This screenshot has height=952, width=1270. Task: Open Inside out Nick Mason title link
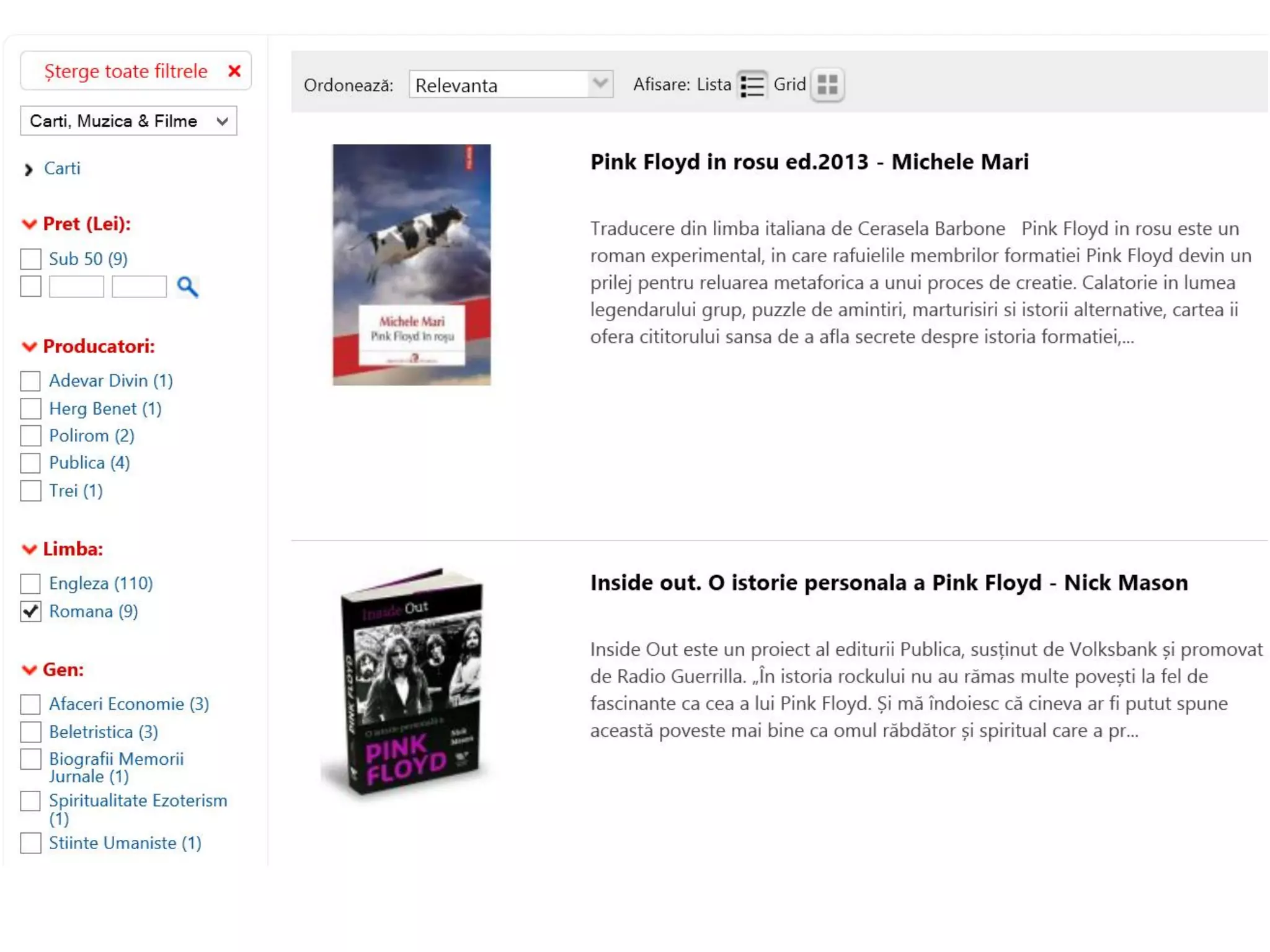point(889,583)
